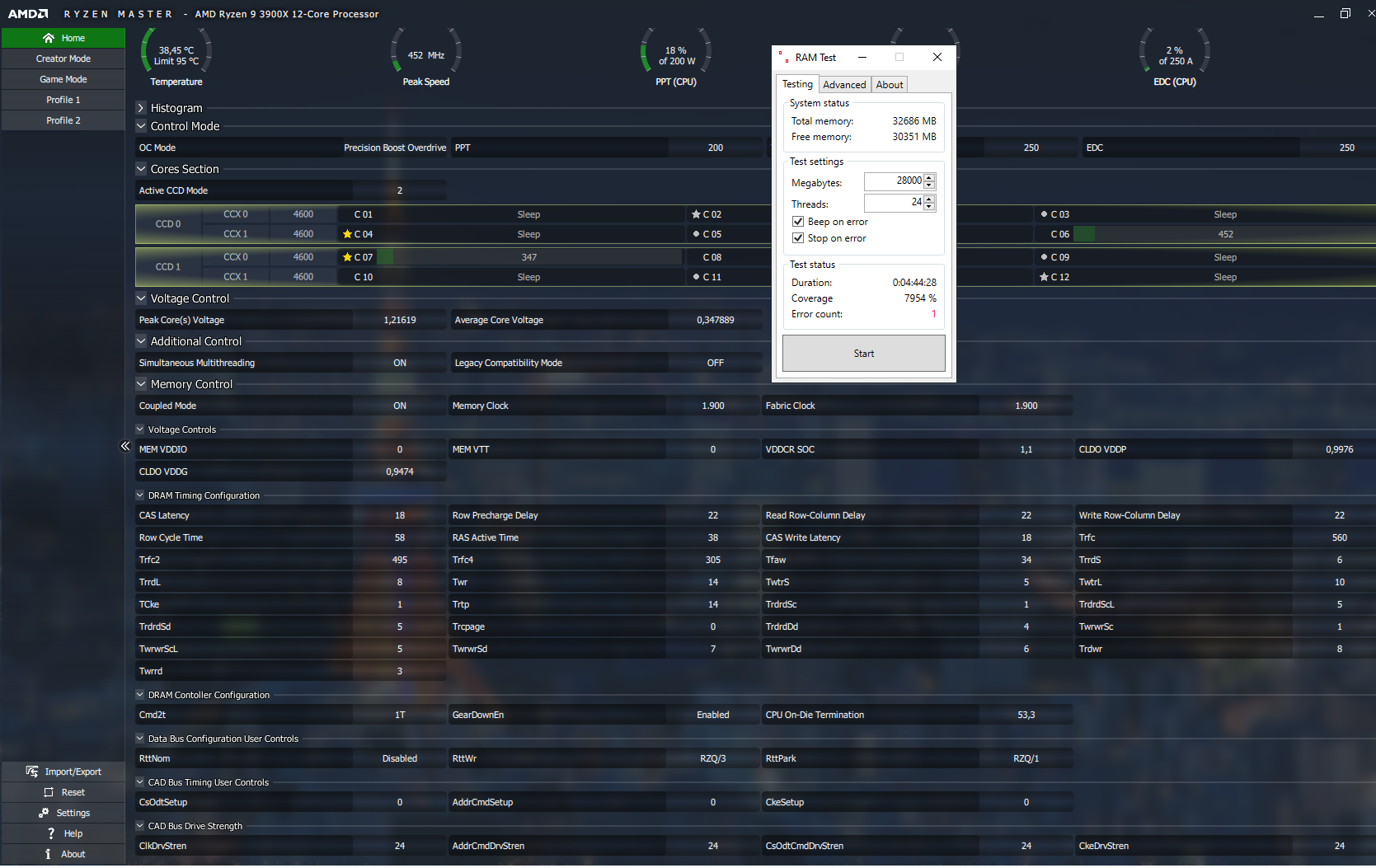This screenshot has height=868, width=1376.
Task: Toggle Simultaneous Multithreading ON value
Action: [x=400, y=363]
